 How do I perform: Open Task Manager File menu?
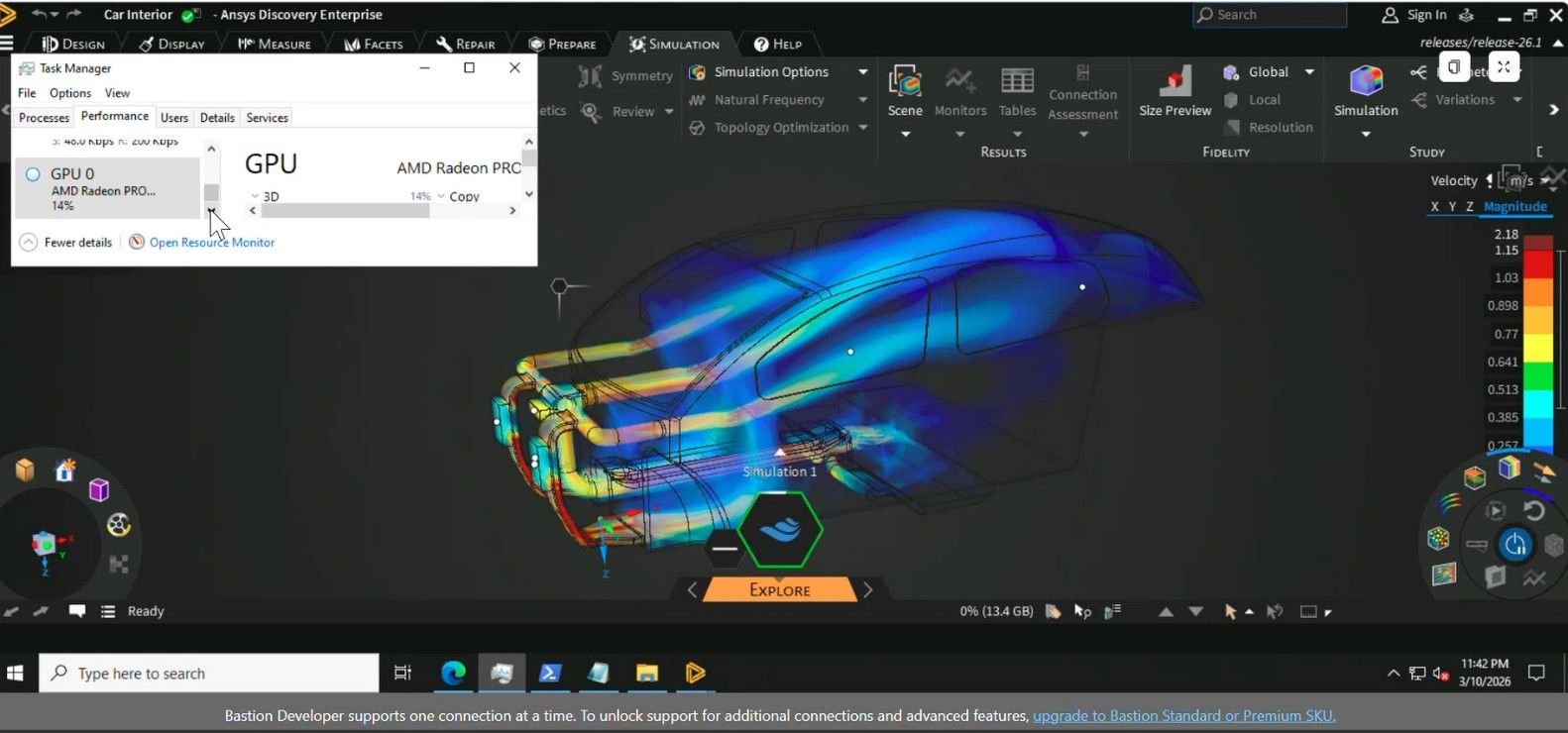tap(27, 93)
